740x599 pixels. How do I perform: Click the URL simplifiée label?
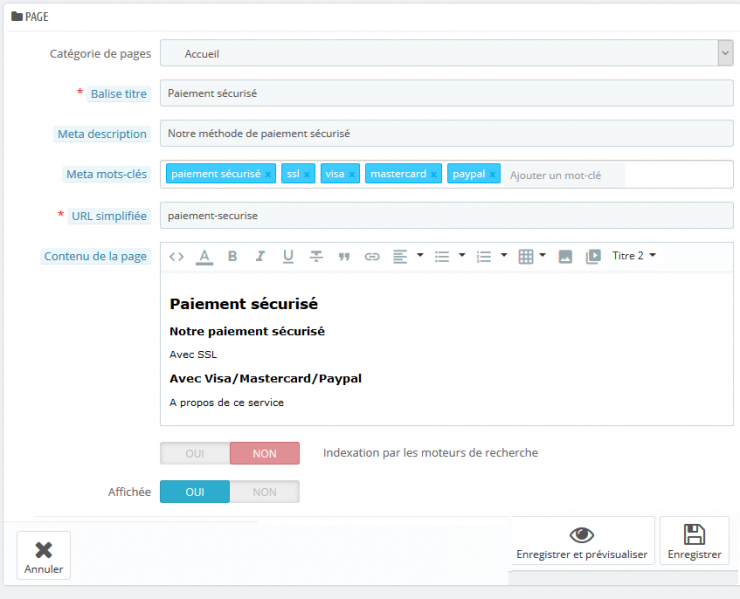(x=109, y=216)
